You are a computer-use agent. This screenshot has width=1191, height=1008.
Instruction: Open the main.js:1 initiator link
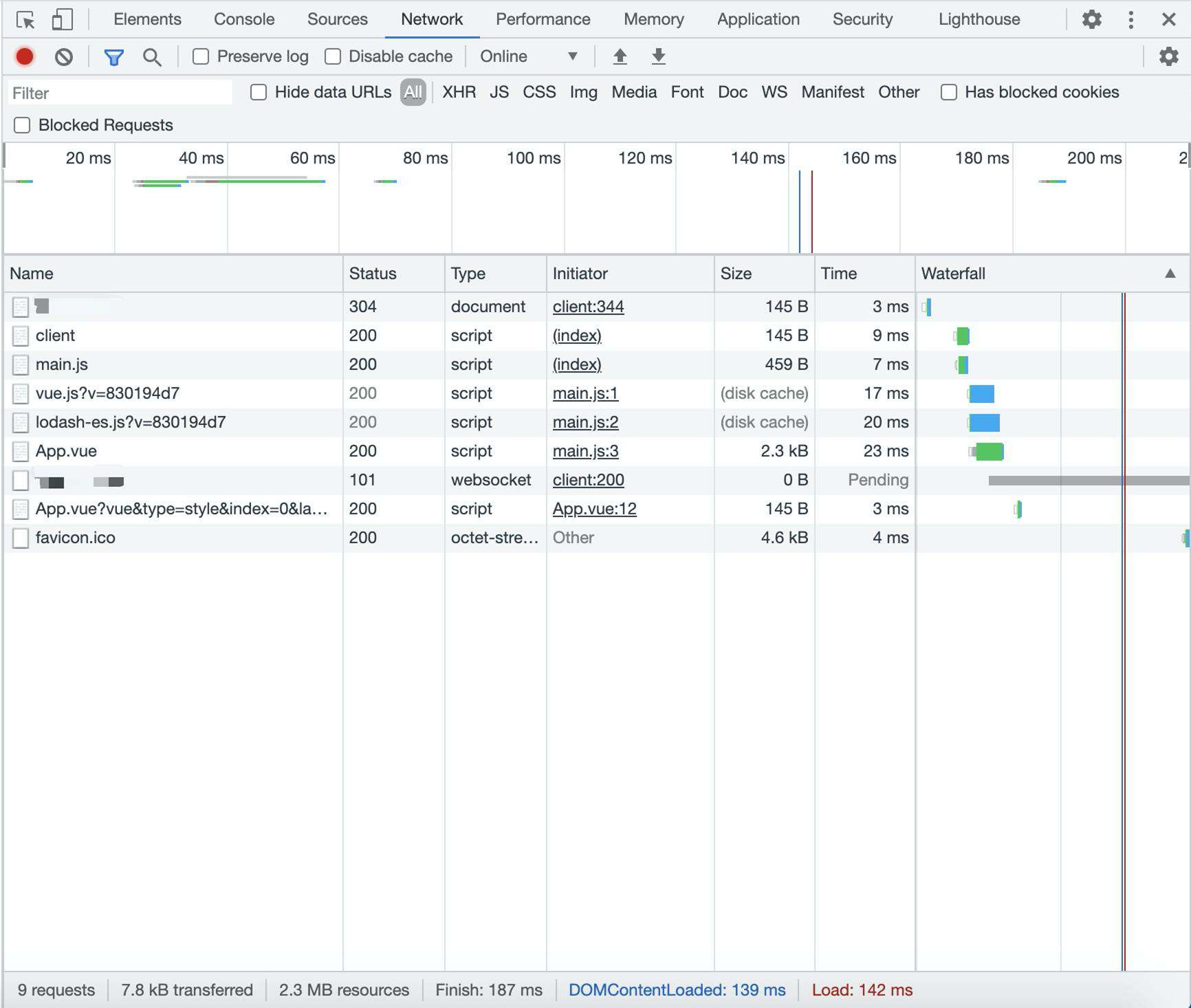[586, 393]
